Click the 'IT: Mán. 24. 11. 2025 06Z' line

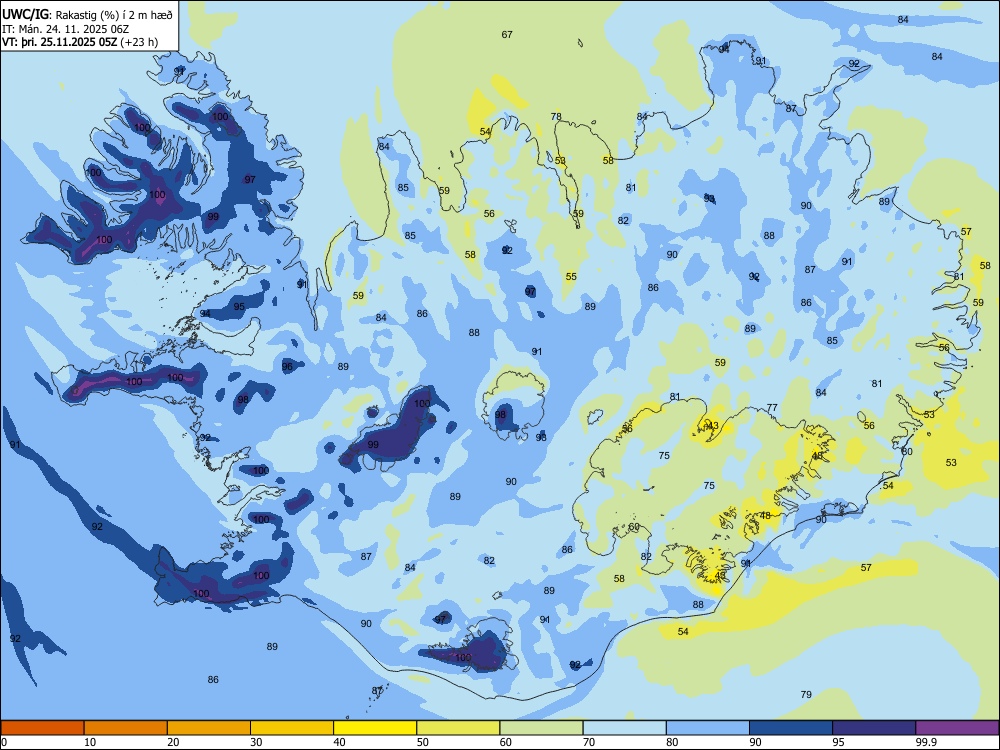click(66, 29)
